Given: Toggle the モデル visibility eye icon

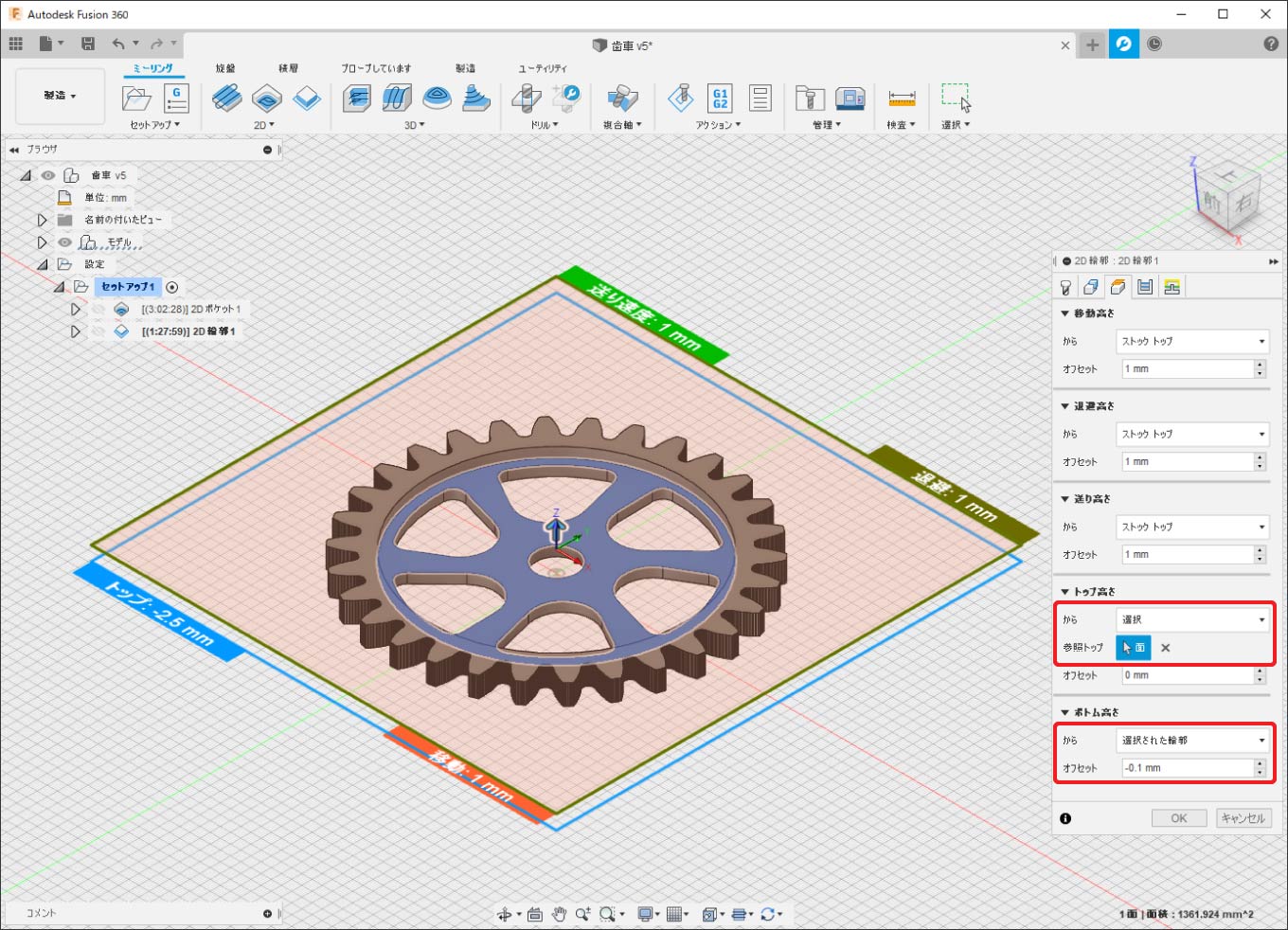Looking at the screenshot, I should 64,242.
